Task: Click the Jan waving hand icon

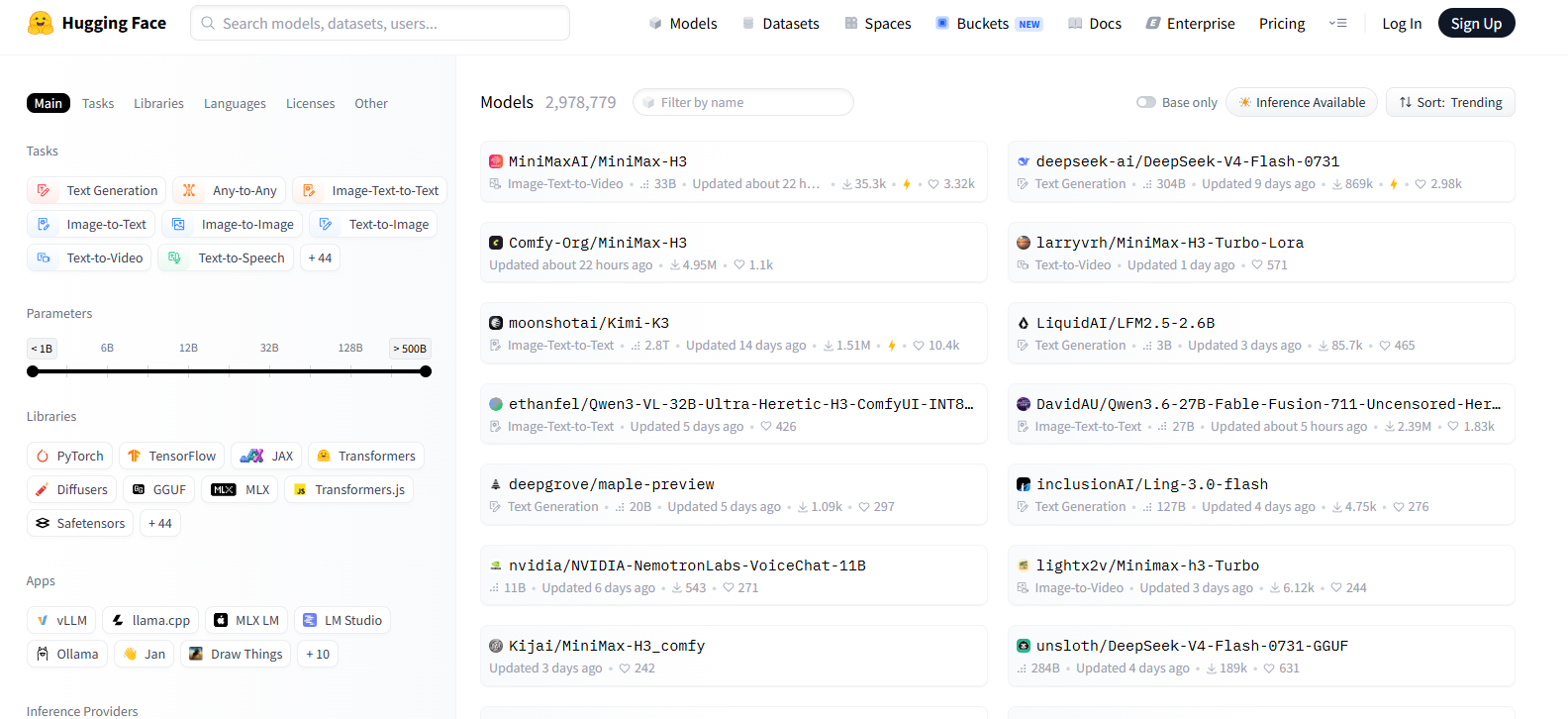Action: click(130, 655)
